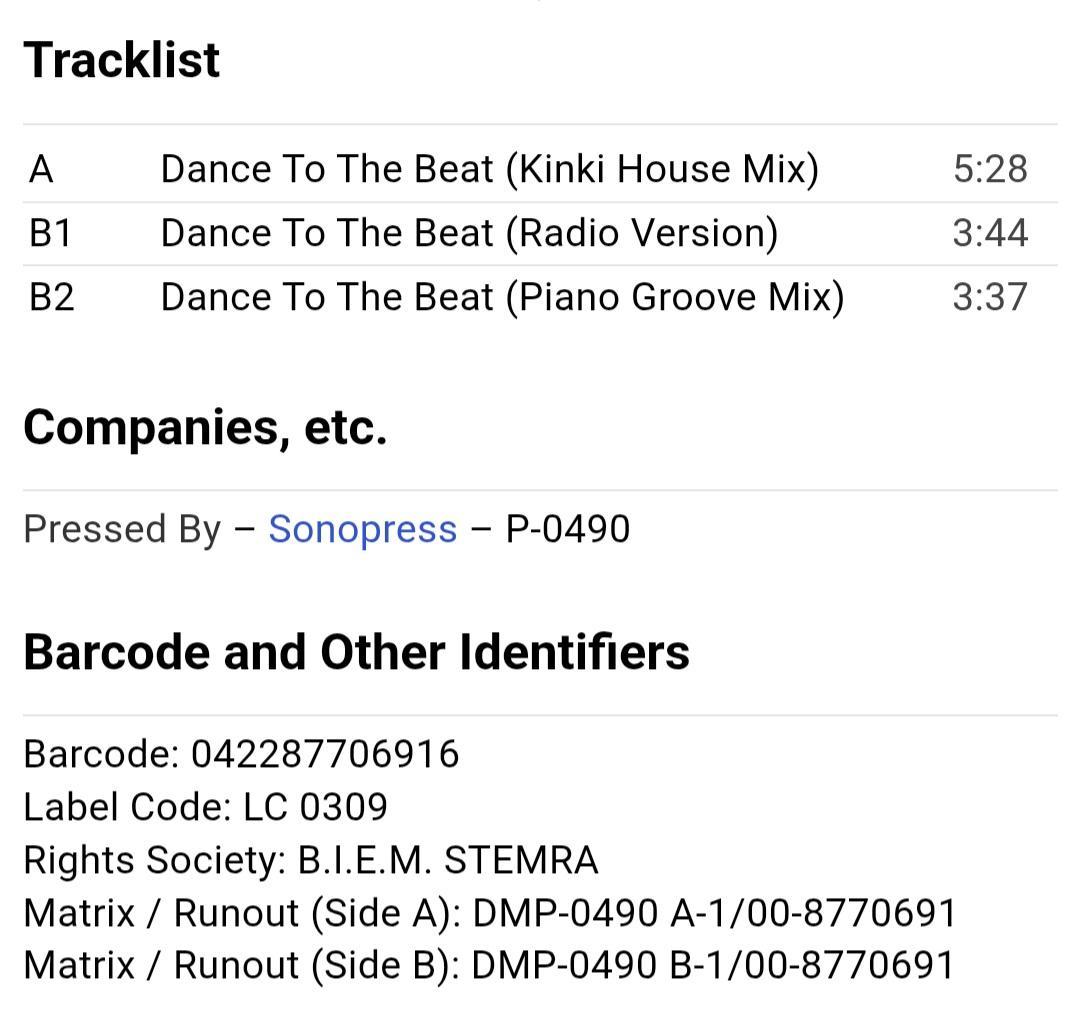Click the Barcode and Other Identifiers heading

357,652
